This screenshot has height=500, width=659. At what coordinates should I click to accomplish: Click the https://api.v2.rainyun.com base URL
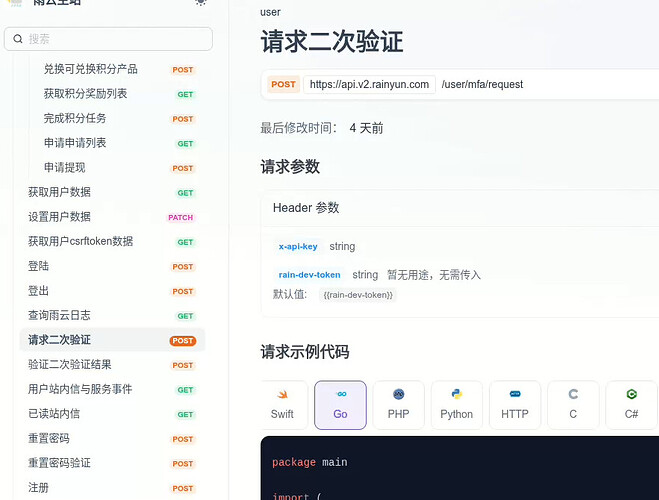pyautogui.click(x=369, y=85)
